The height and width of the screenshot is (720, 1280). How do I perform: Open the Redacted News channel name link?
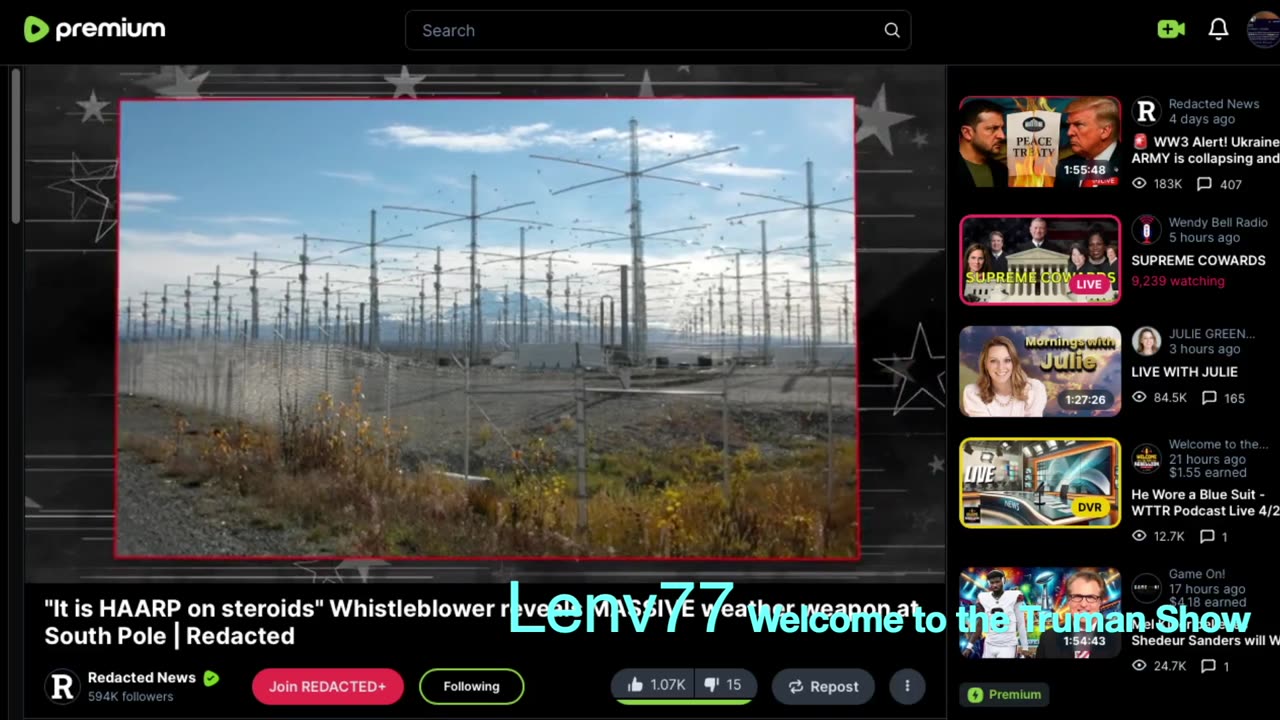142,678
